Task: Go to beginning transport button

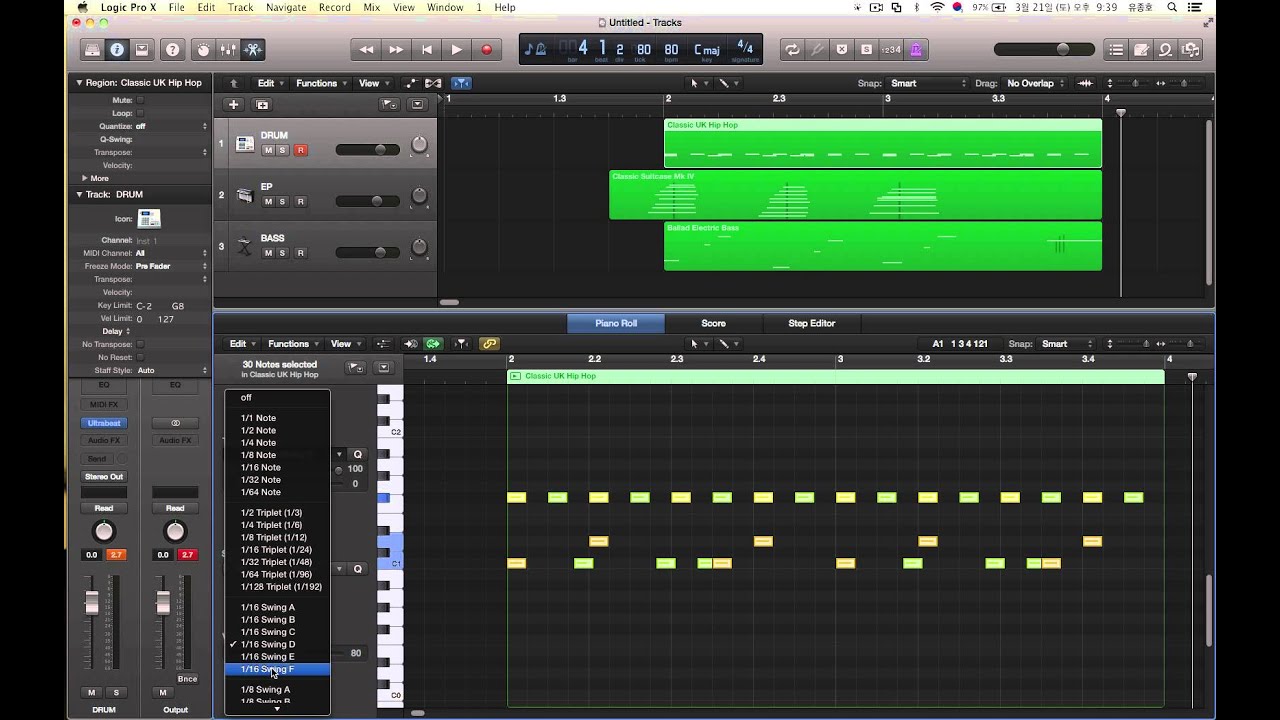Action: (x=427, y=49)
